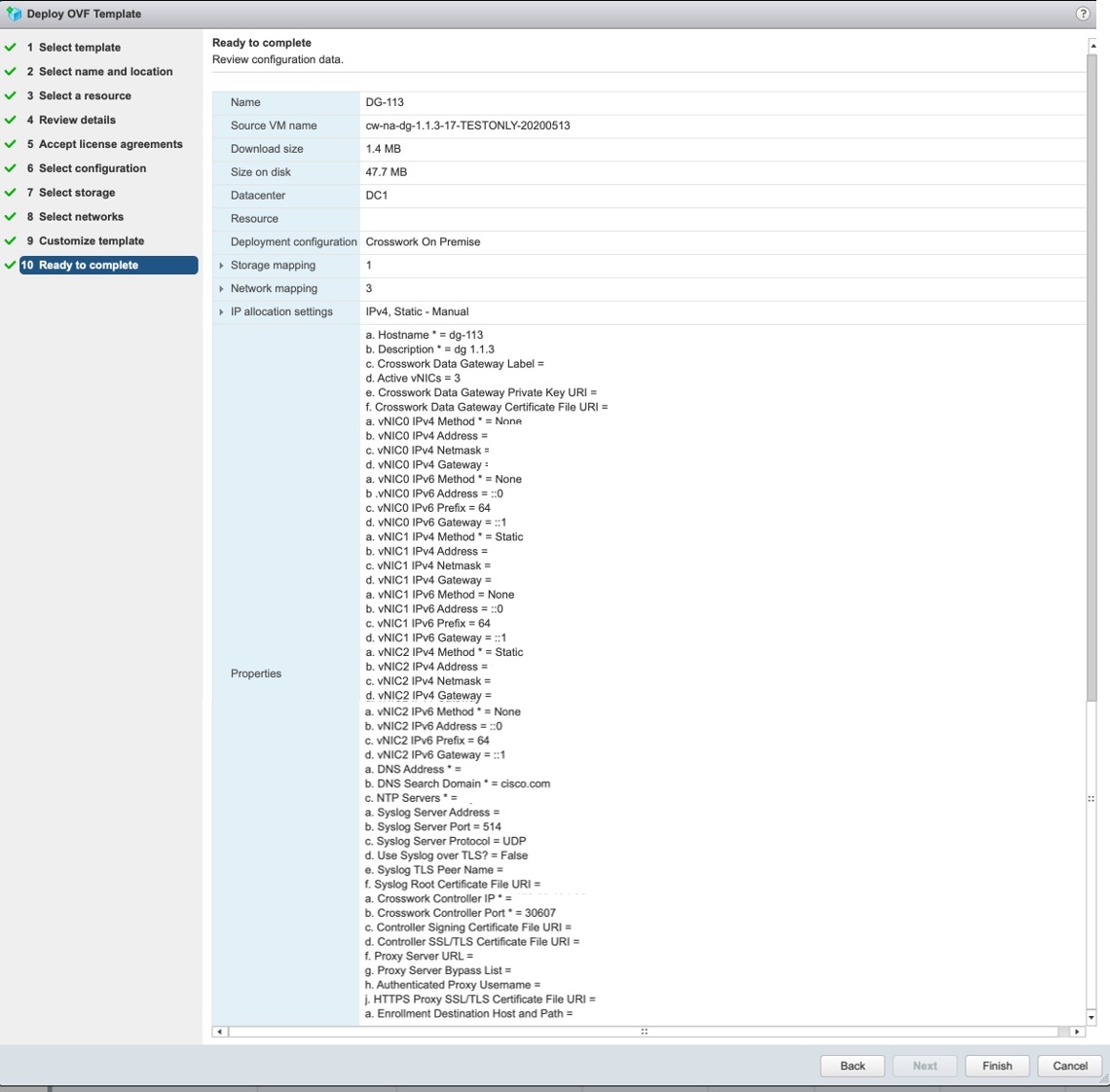This screenshot has height=1092, width=1110.
Task: Click the Name value DG-113
Action: [385, 102]
